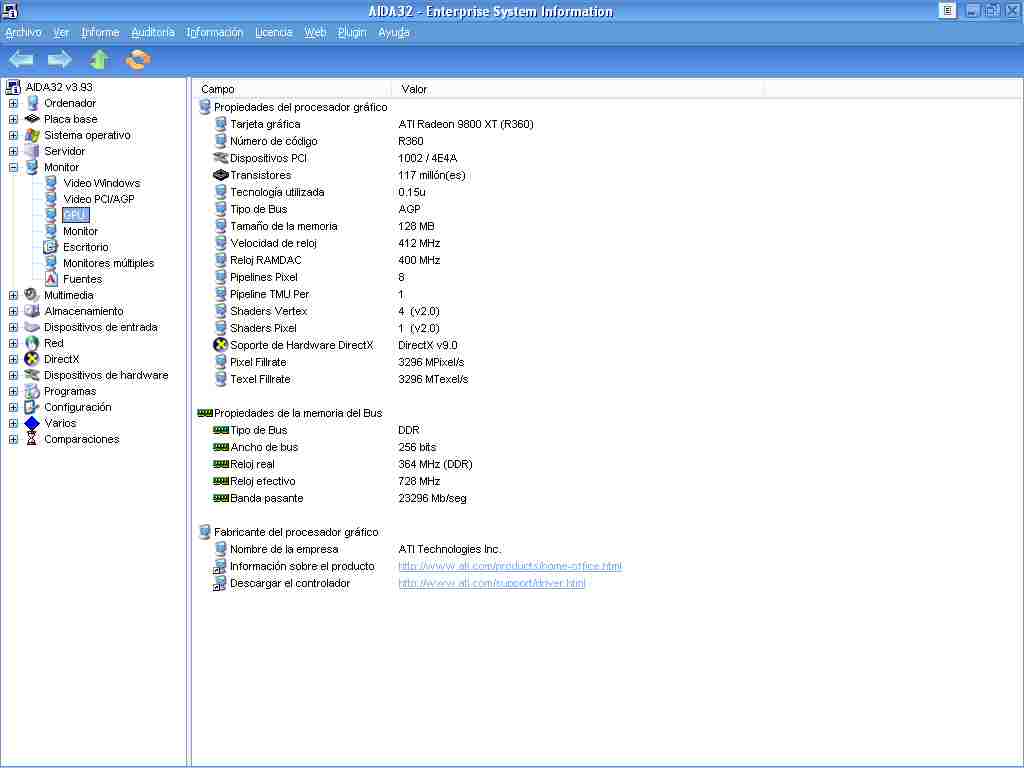The width and height of the screenshot is (1024, 768).
Task: Expand the Ordenador tree node
Action: 13,103
